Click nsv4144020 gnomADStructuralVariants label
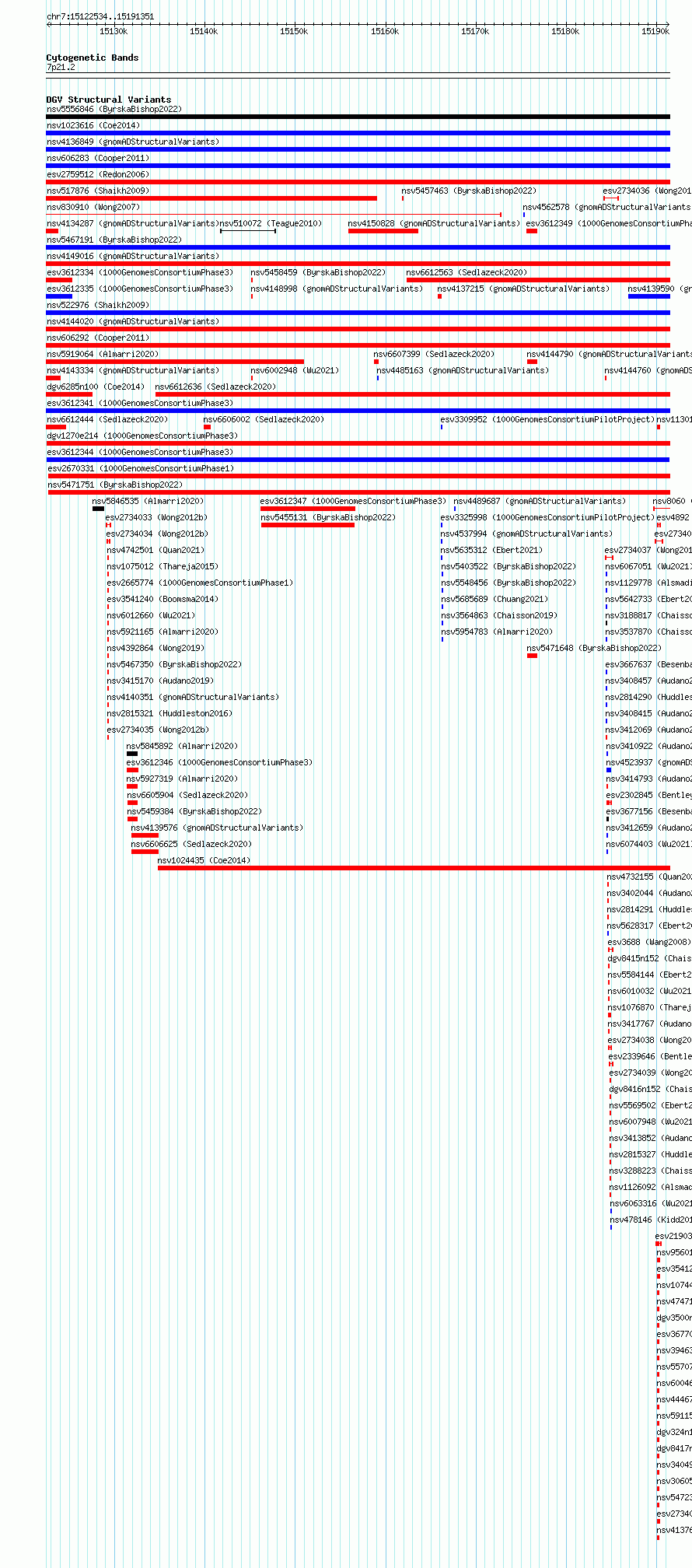The width and height of the screenshot is (692, 1568). click(x=133, y=321)
